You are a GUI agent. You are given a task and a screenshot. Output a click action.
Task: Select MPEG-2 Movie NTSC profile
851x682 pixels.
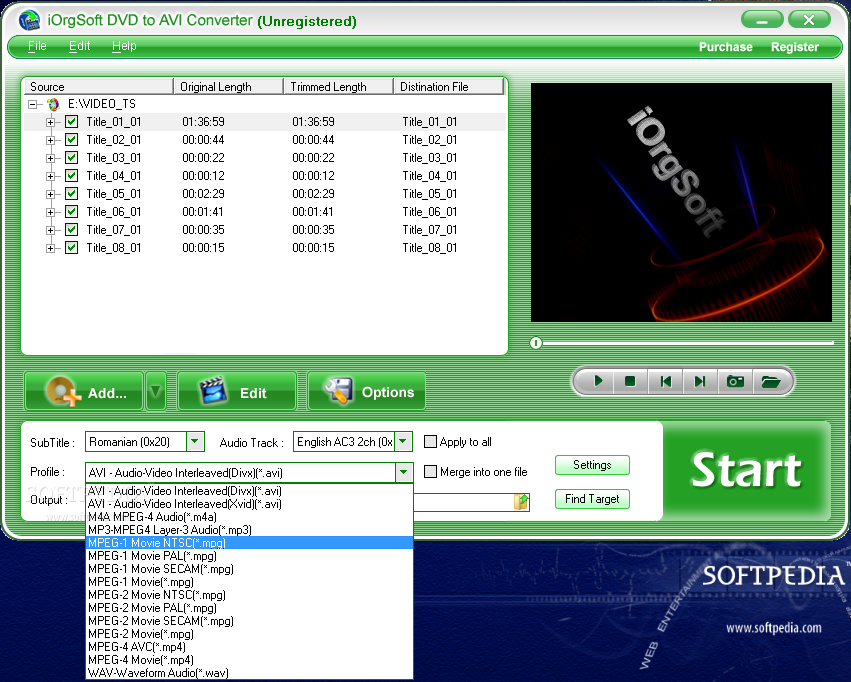[x=250, y=595]
